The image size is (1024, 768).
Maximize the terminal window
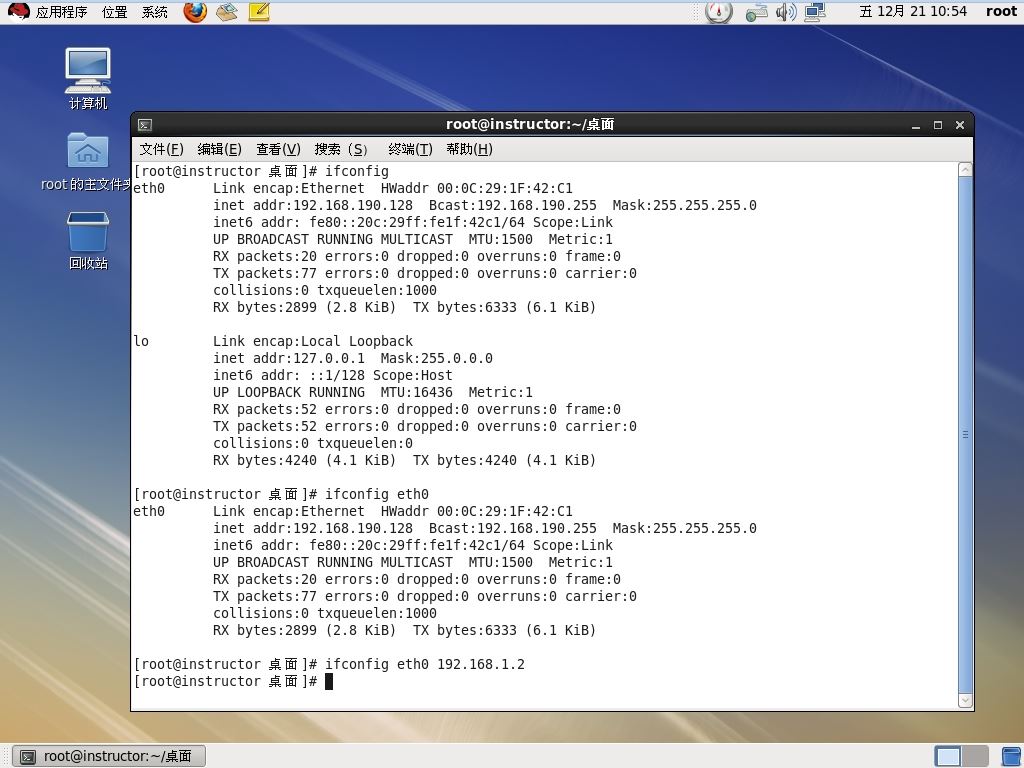click(x=938, y=125)
